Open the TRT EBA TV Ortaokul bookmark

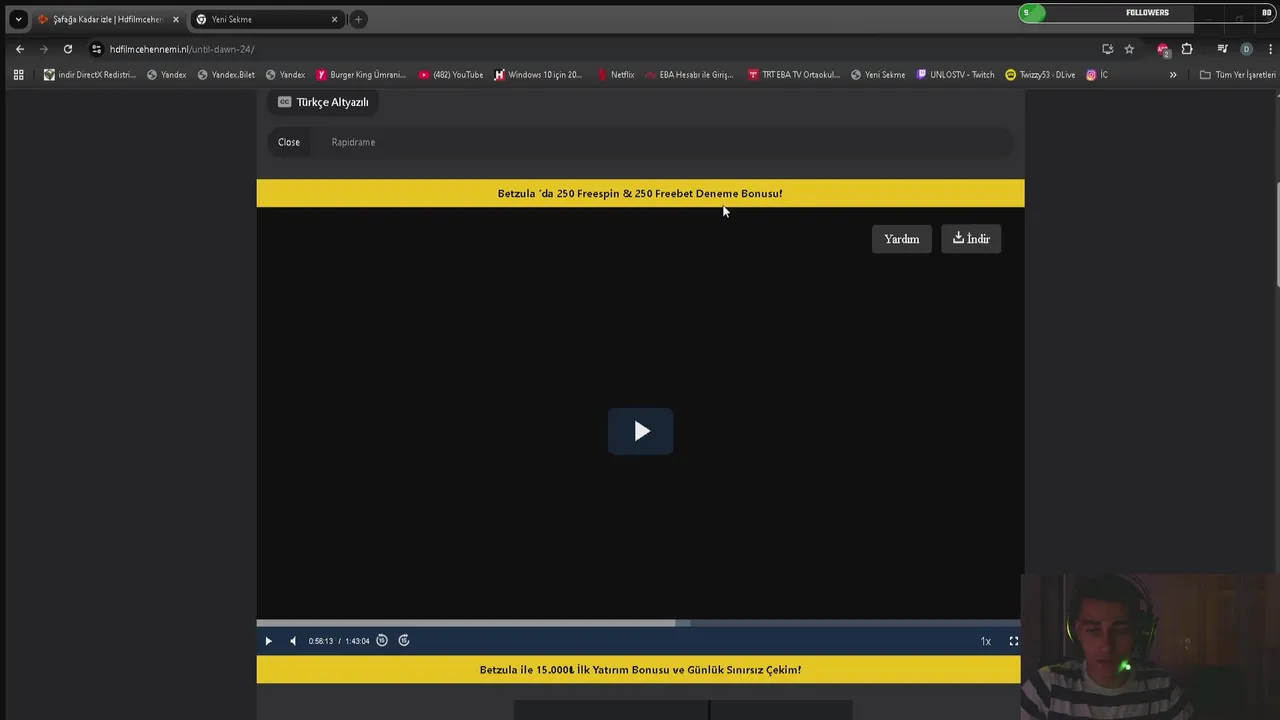[794, 75]
